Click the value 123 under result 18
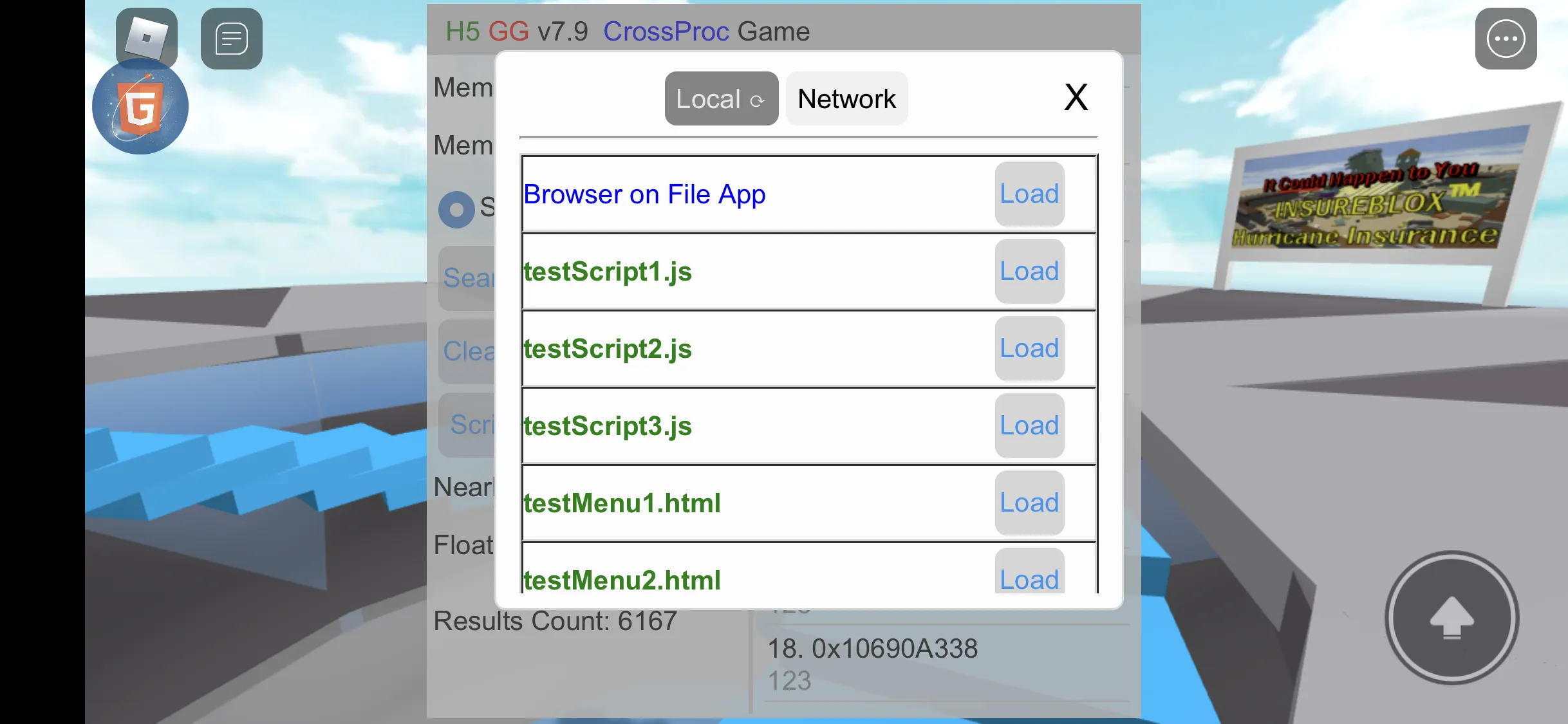The image size is (1568, 724). pos(789,681)
